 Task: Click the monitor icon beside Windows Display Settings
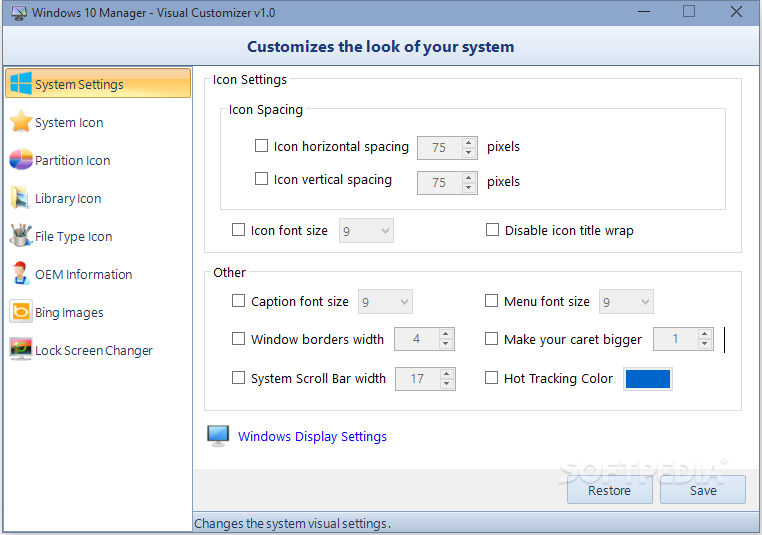[x=218, y=436]
